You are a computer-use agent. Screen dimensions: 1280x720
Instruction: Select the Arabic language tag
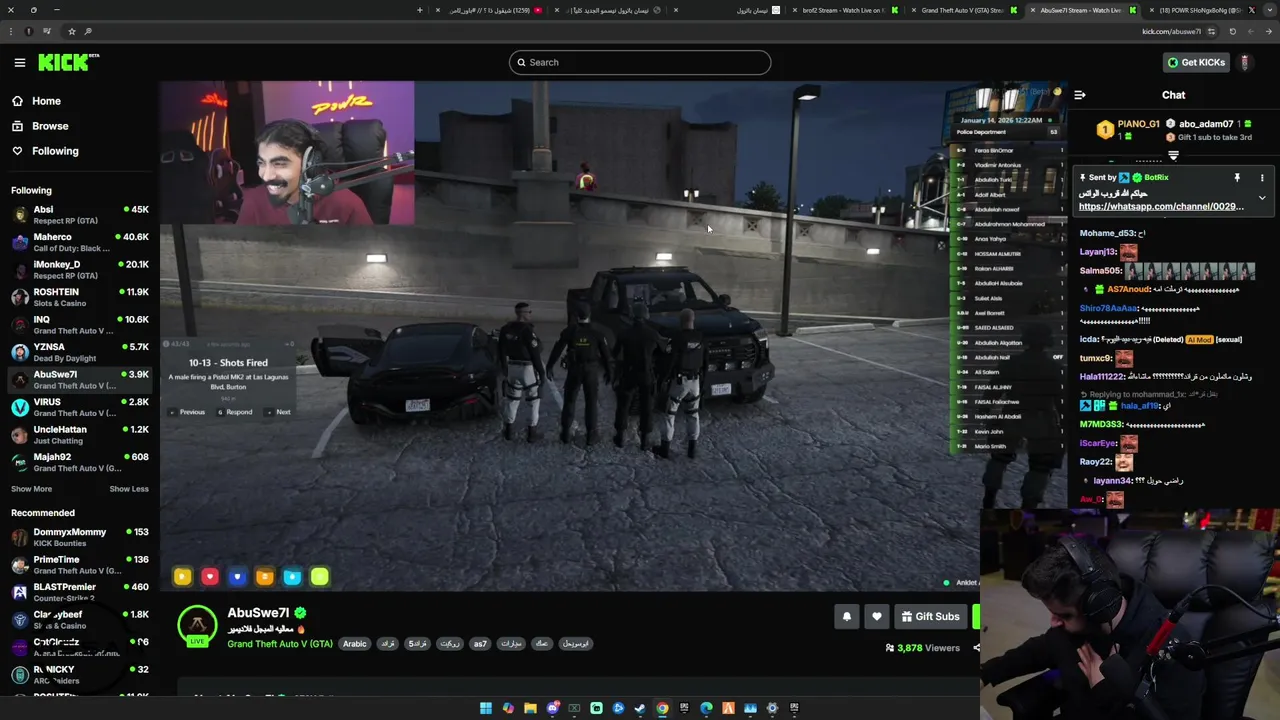tap(355, 644)
